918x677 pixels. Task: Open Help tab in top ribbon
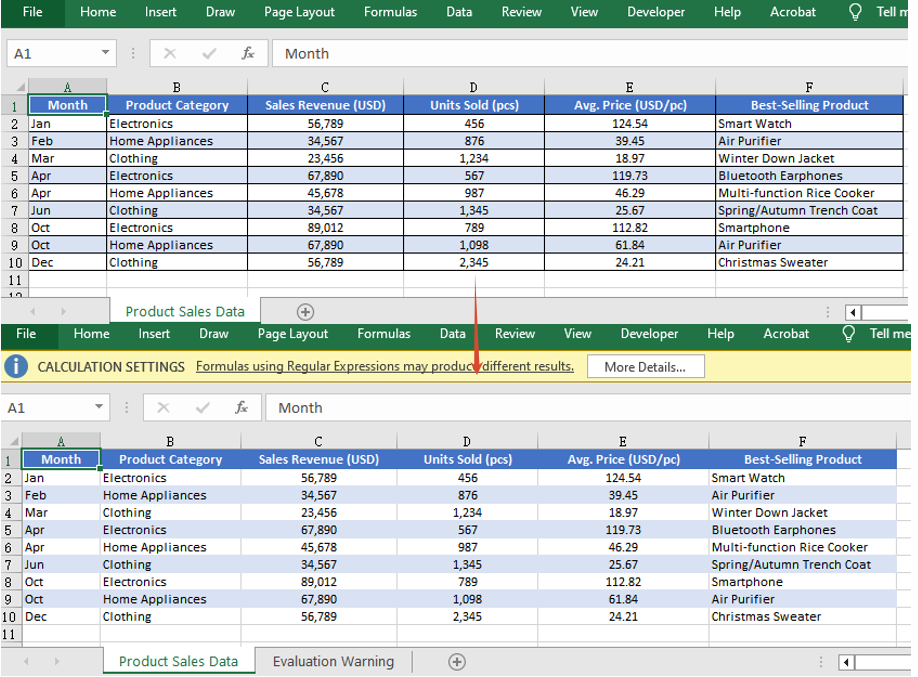pos(727,12)
